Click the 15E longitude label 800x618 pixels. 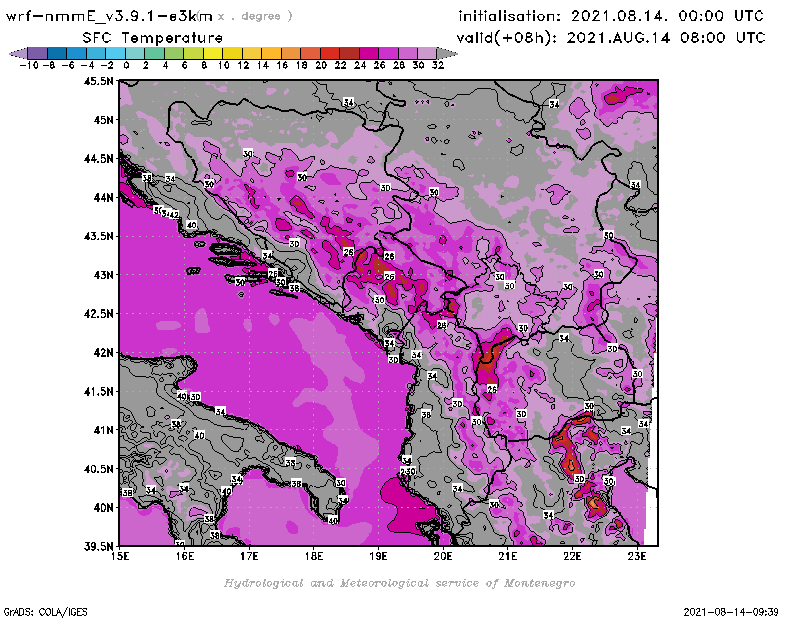120,556
